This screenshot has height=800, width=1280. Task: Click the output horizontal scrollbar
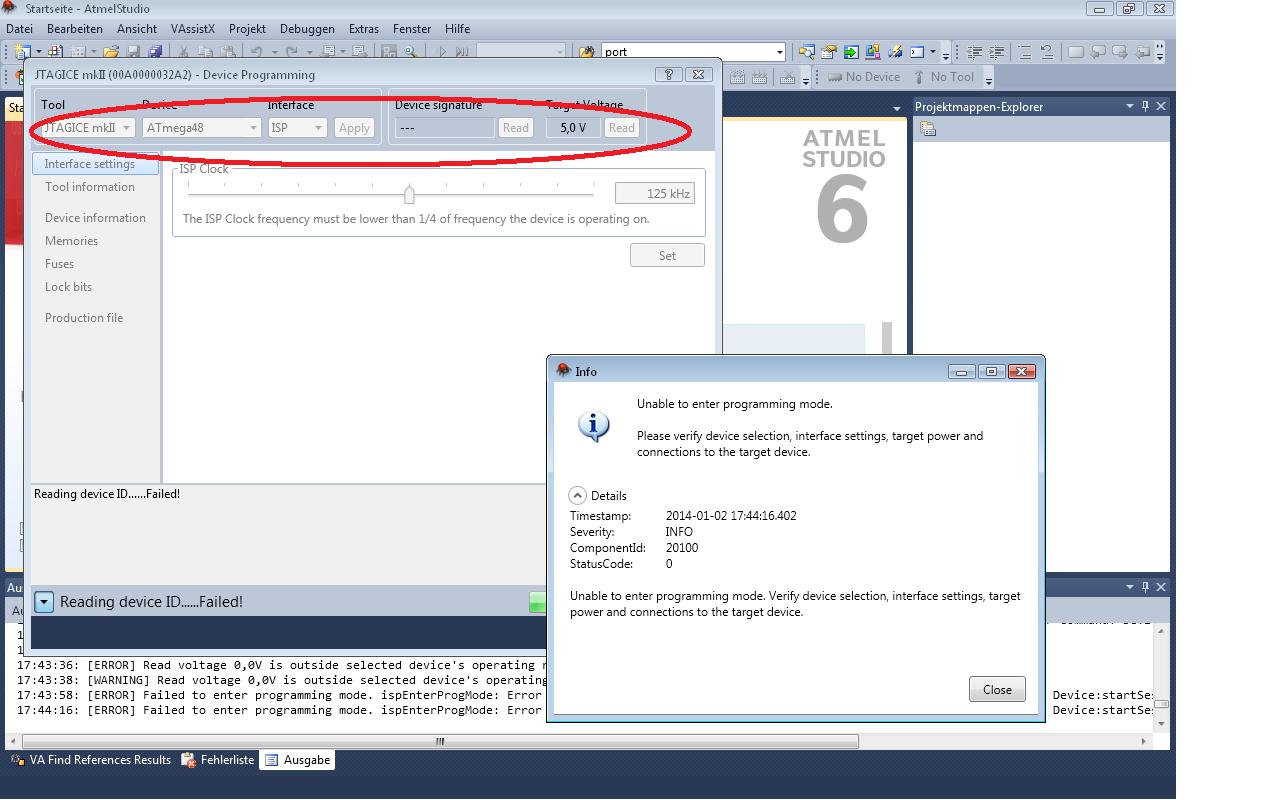439,741
